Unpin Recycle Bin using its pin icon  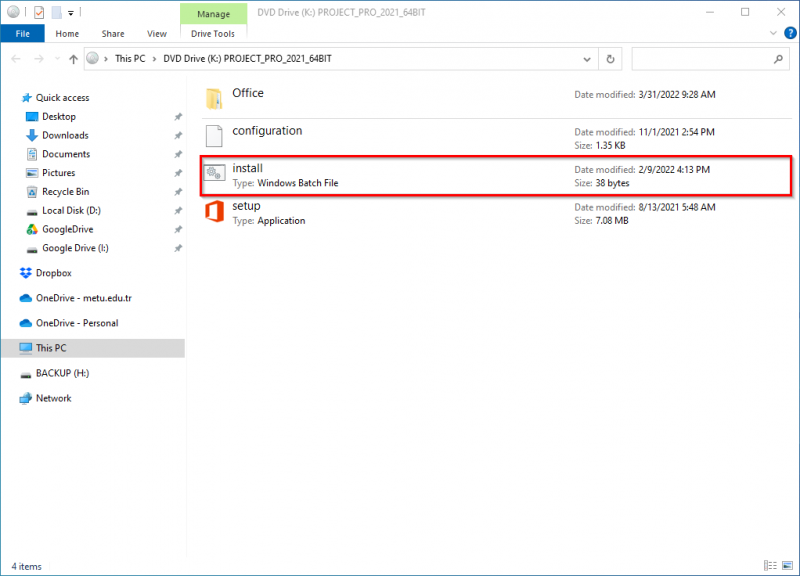pyautogui.click(x=178, y=192)
